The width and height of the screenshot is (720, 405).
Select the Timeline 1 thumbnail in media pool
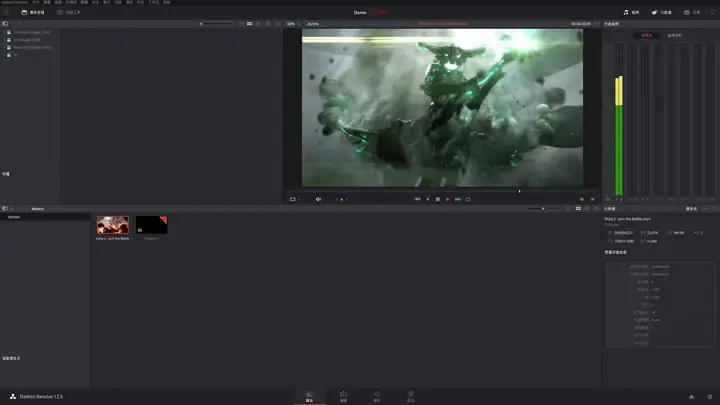pos(152,225)
